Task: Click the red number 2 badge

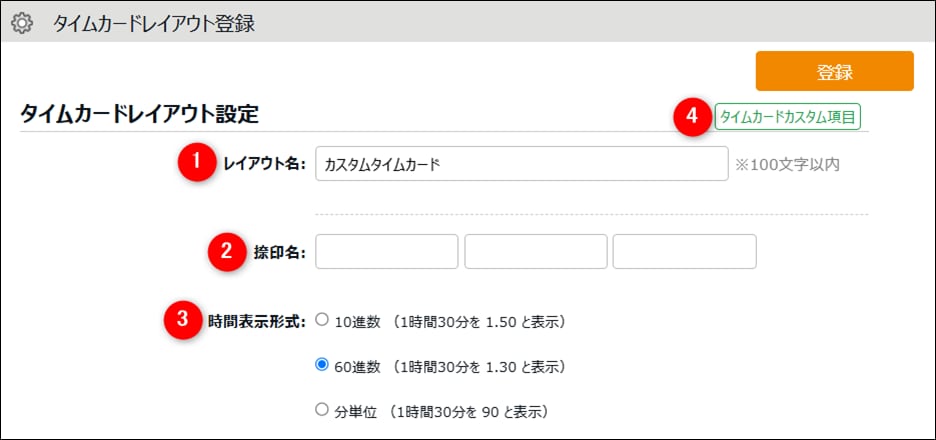Action: coord(227,252)
